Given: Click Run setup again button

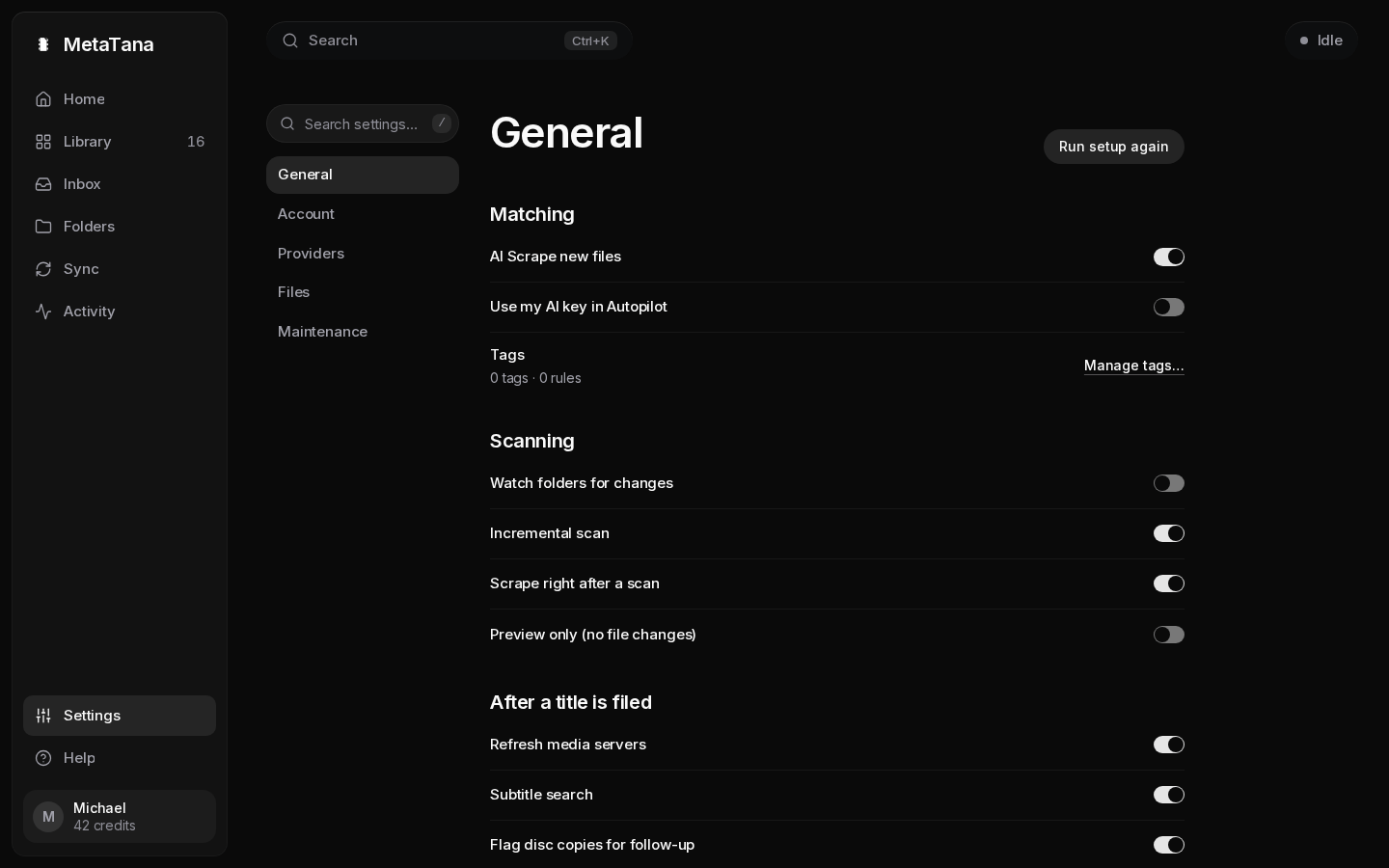Looking at the screenshot, I should pos(1114,147).
